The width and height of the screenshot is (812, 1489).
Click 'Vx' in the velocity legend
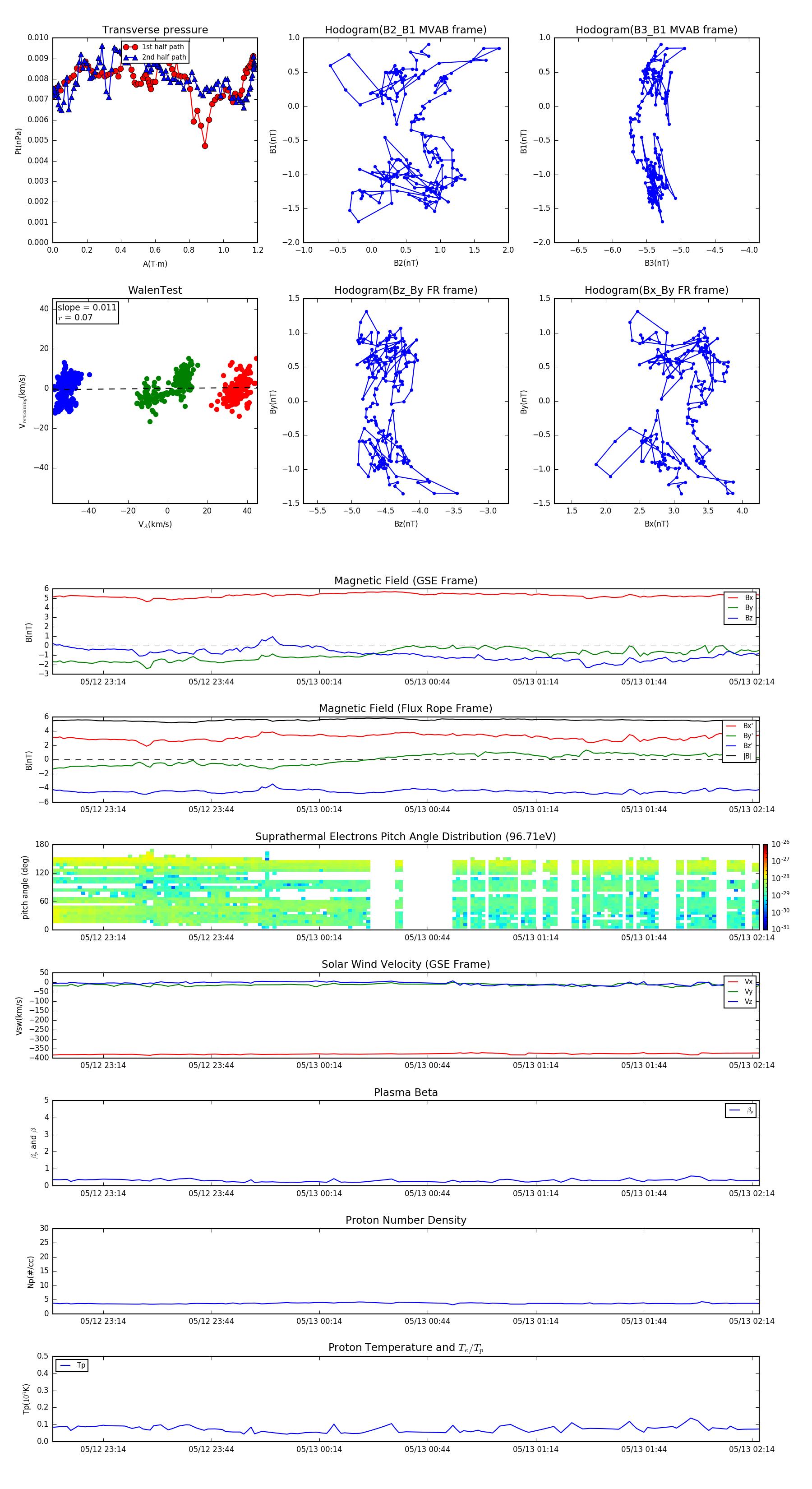coord(741,981)
